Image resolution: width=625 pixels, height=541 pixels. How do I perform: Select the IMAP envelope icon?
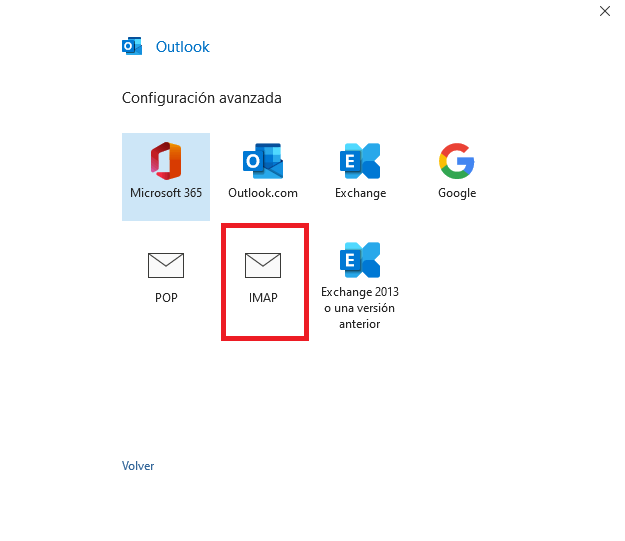coord(263,265)
